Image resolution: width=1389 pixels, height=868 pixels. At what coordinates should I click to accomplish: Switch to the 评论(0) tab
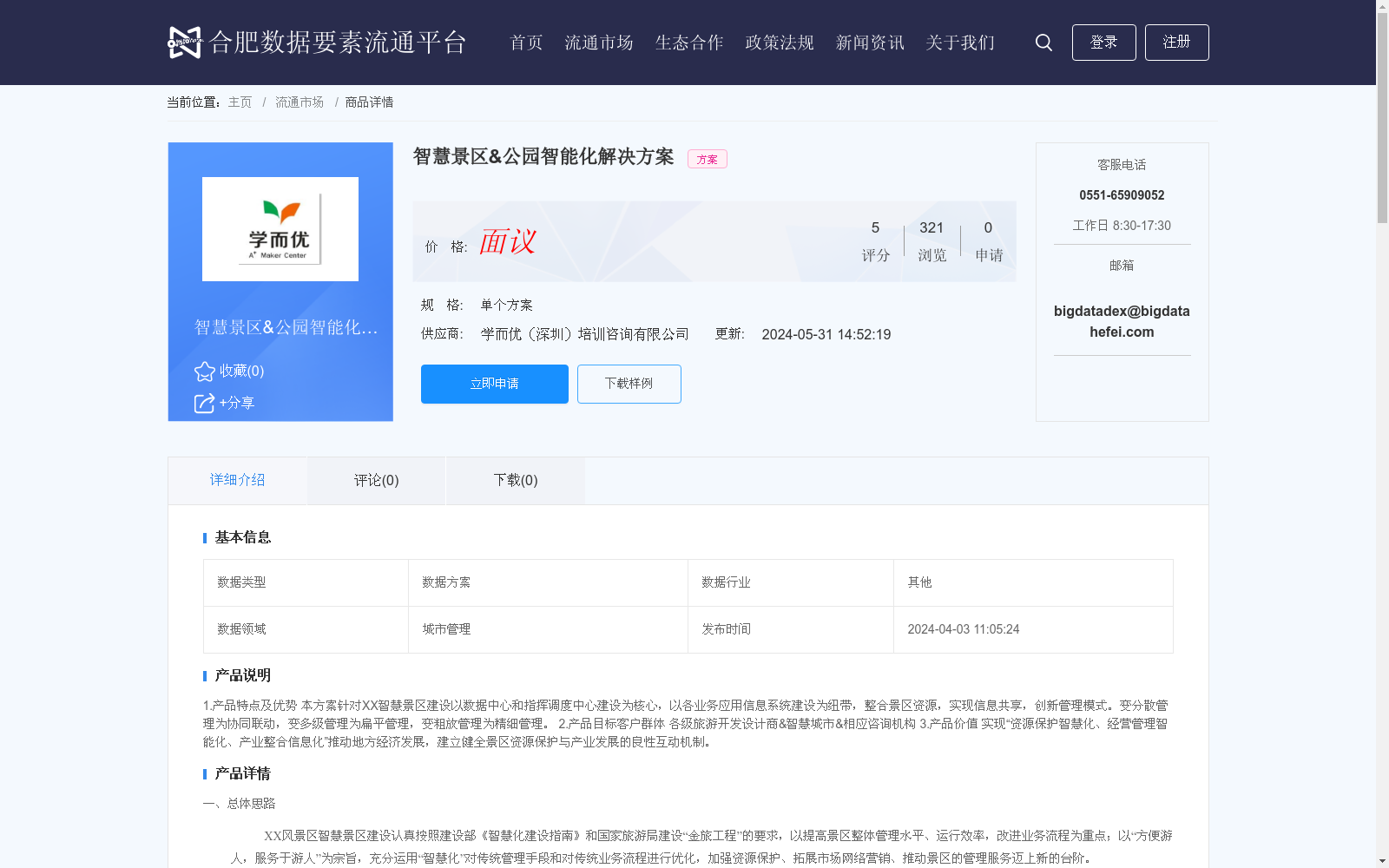(x=377, y=480)
